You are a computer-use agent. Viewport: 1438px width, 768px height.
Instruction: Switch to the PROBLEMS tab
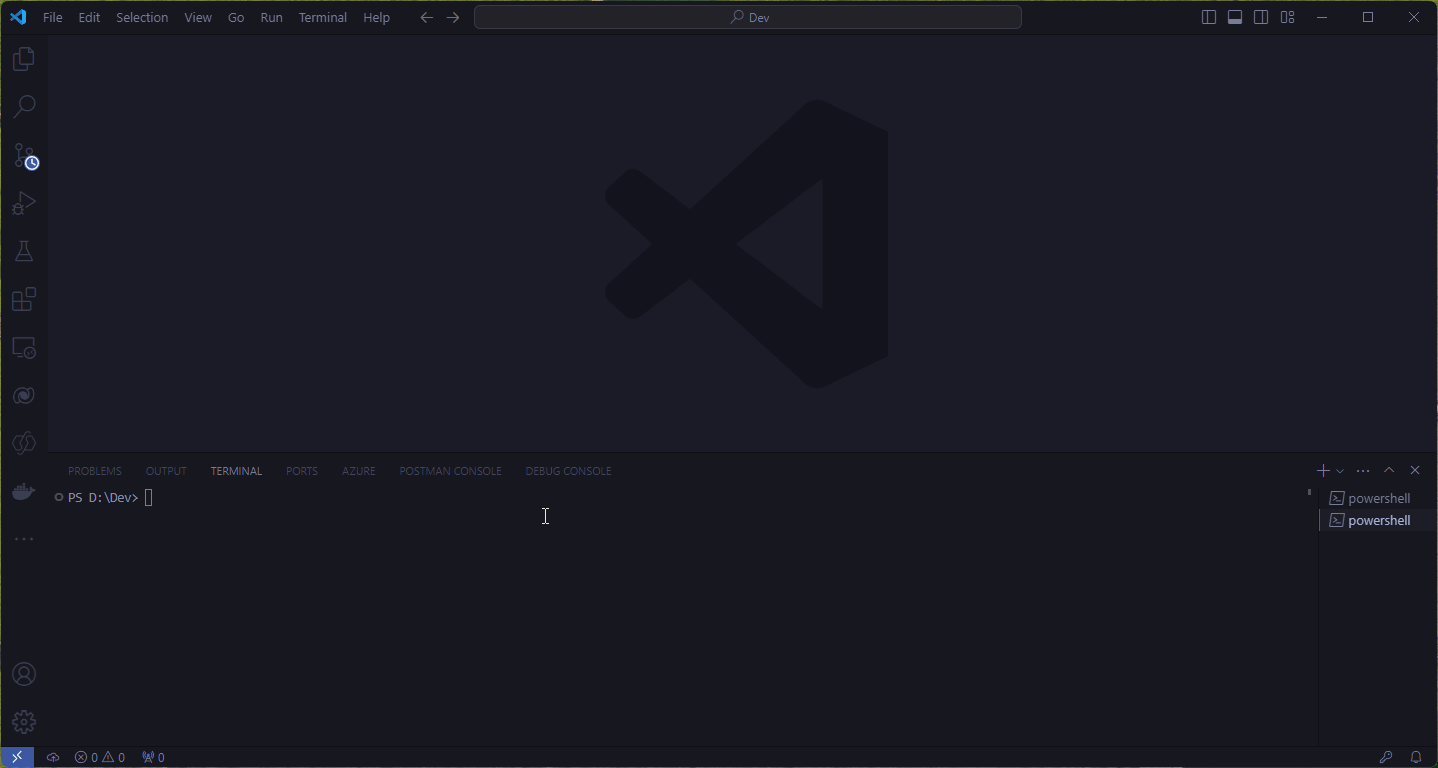[x=94, y=470]
